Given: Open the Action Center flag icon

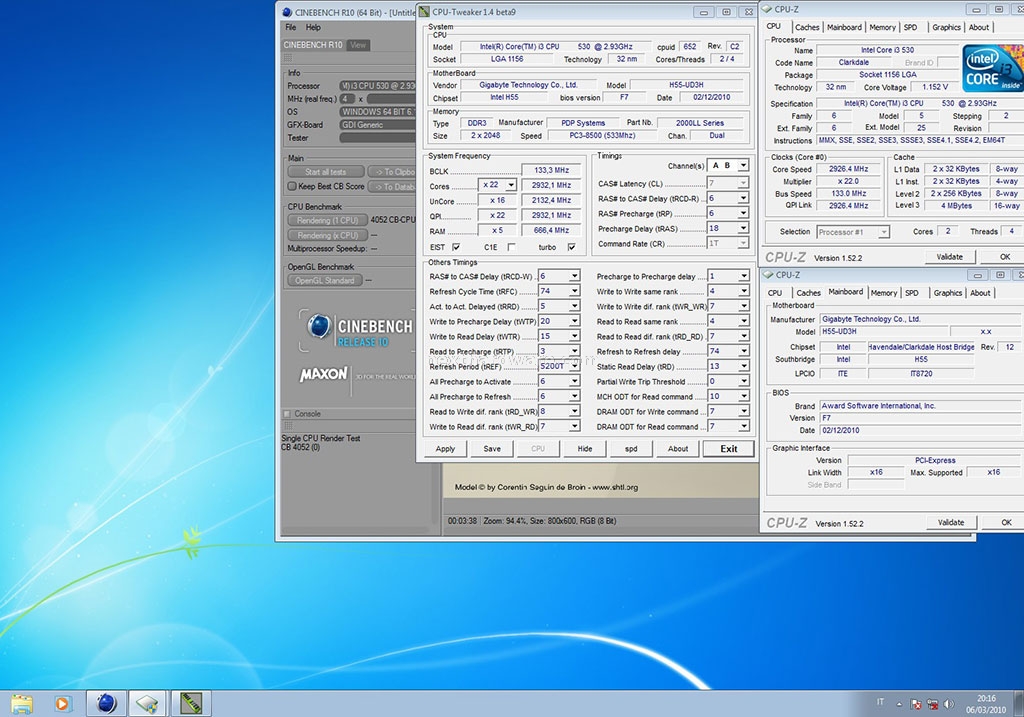Looking at the screenshot, I should 916,704.
